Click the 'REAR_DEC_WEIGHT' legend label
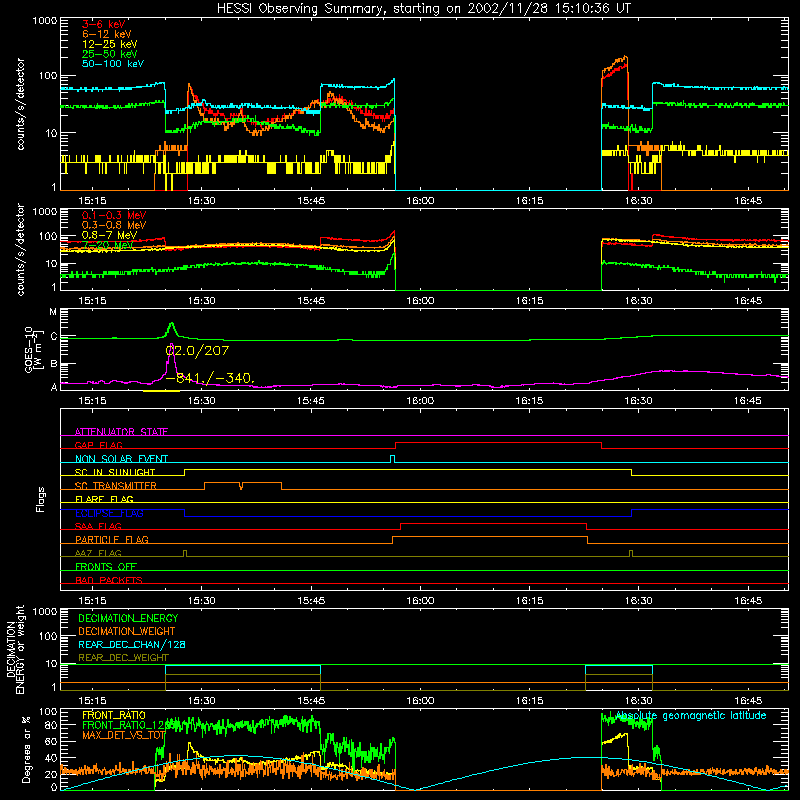 coord(123,658)
